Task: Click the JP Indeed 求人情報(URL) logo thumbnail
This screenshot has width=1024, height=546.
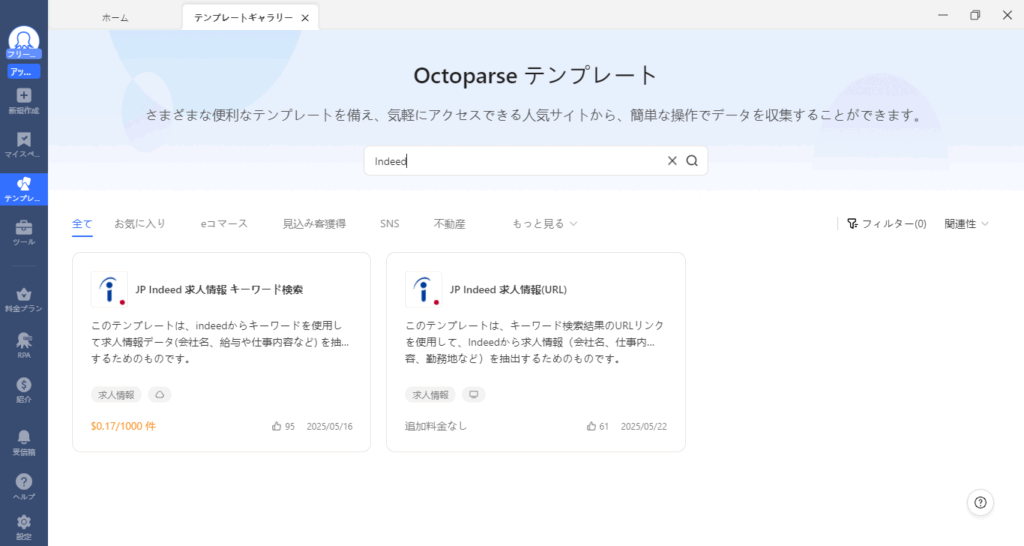Action: coord(423,289)
